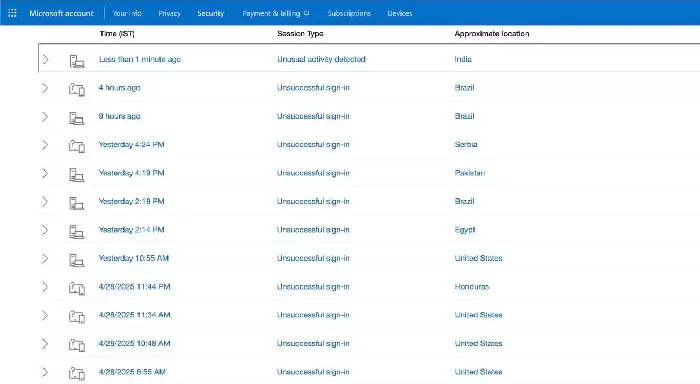Expand the 4/28/2025 10:48 AM entry chevron

tap(45, 344)
